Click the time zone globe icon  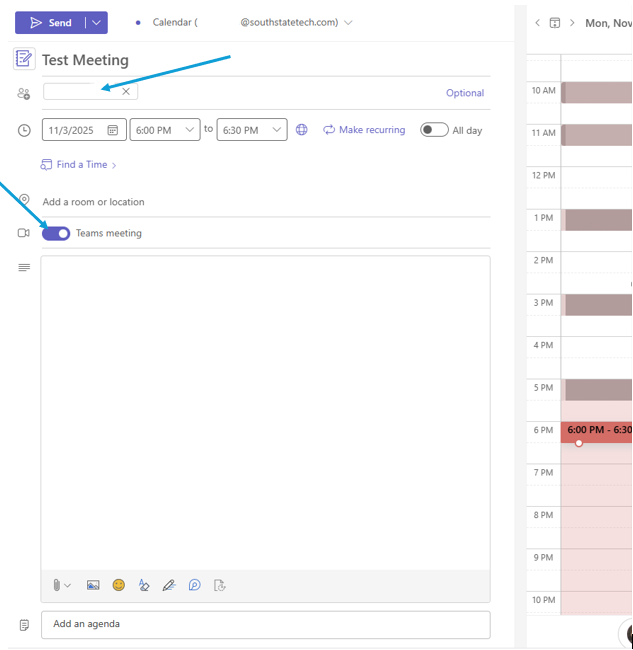pyautogui.click(x=302, y=130)
